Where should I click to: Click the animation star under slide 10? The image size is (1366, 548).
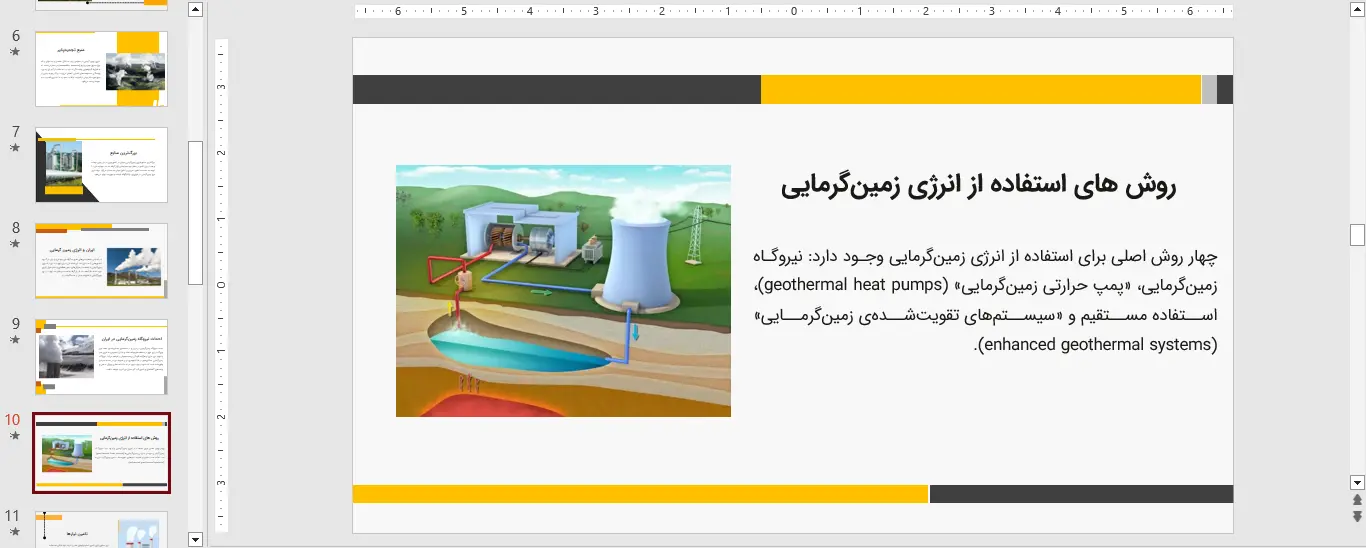tap(14, 436)
